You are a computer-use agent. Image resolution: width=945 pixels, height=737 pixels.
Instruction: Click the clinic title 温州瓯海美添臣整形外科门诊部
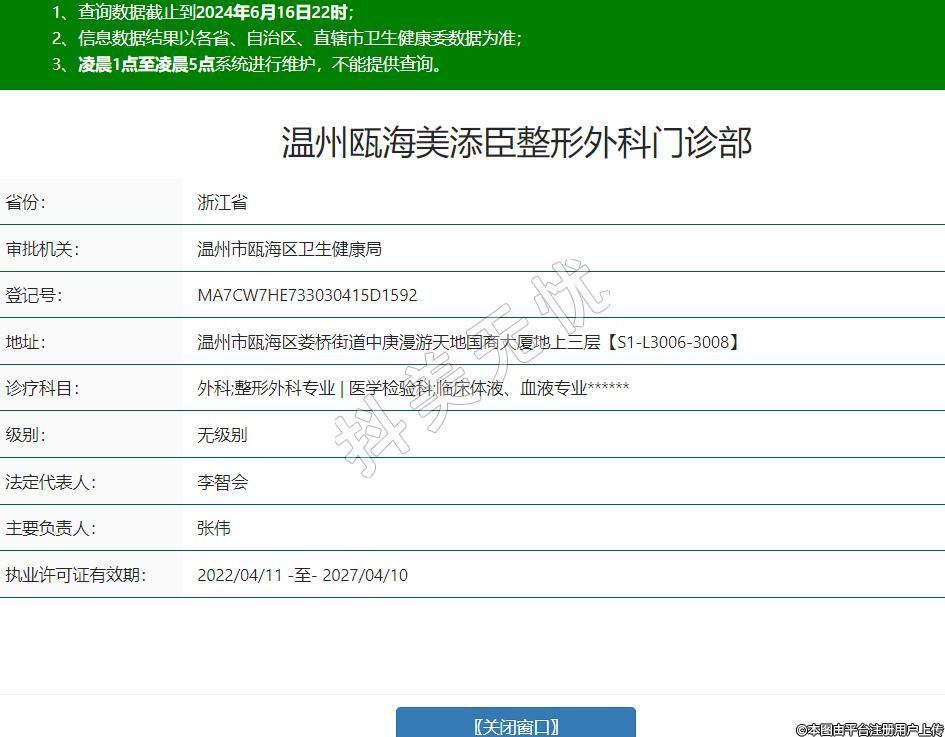point(516,143)
